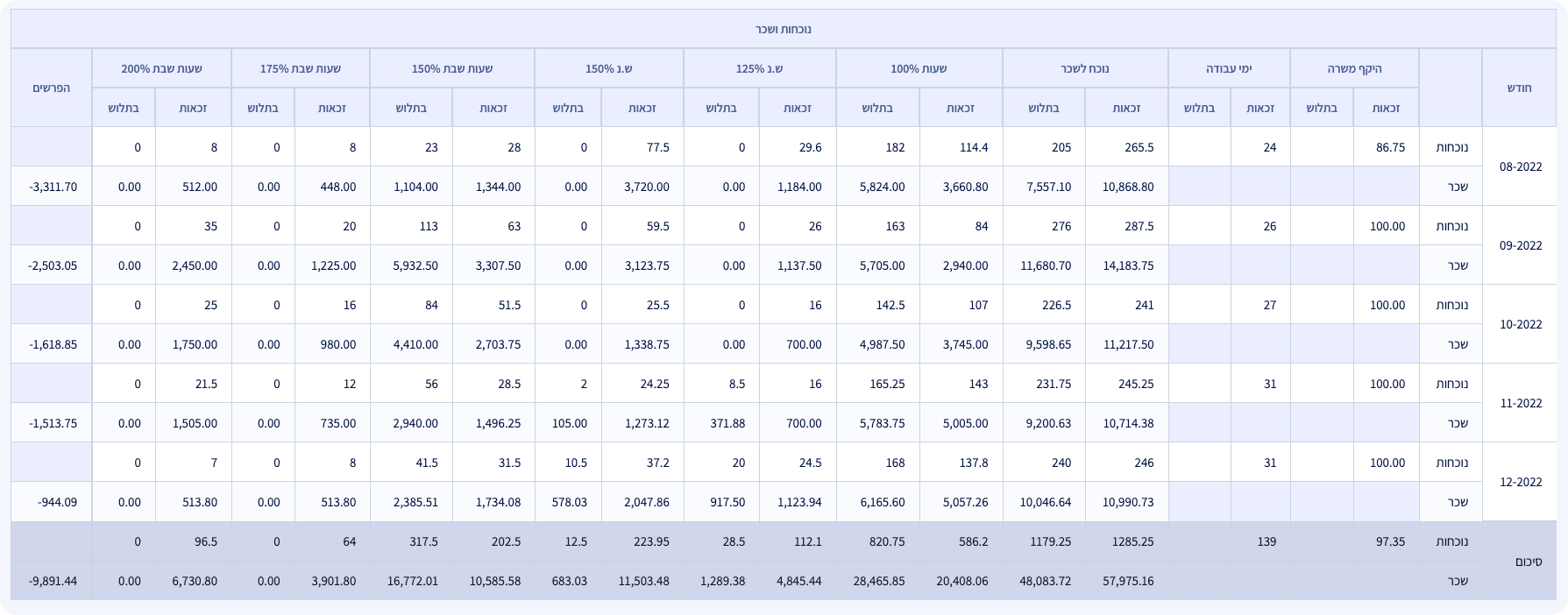Click the נוכחות ושכר table title
This screenshot has height=615, width=1568.
click(x=784, y=29)
